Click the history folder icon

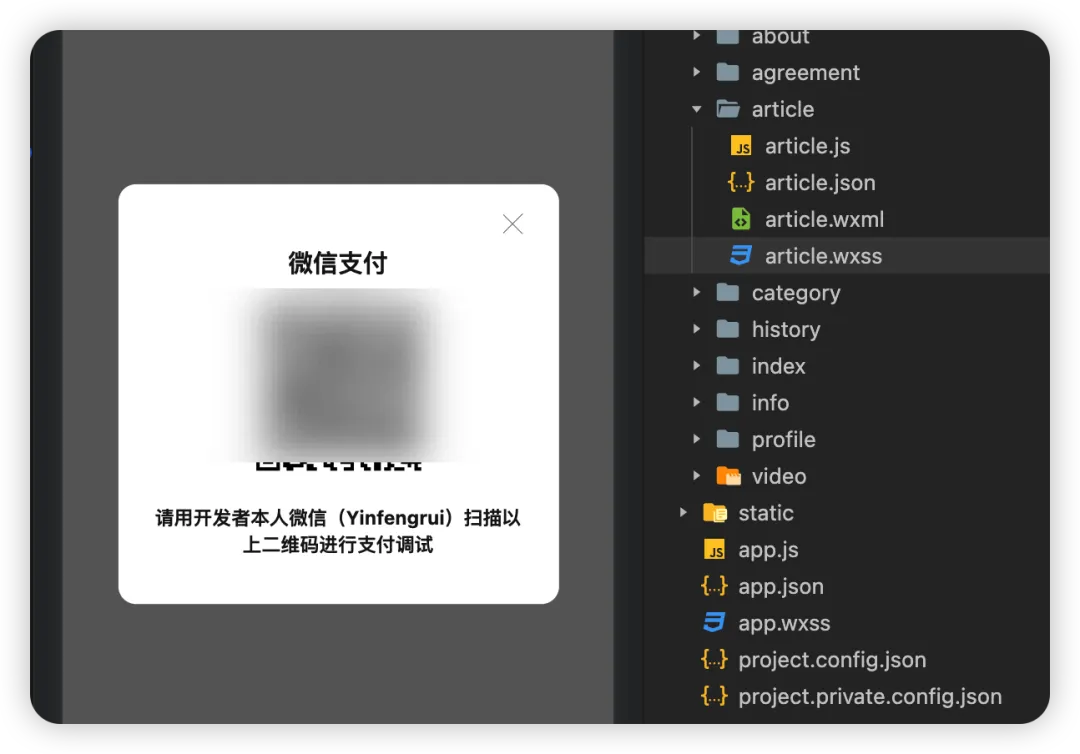click(727, 328)
